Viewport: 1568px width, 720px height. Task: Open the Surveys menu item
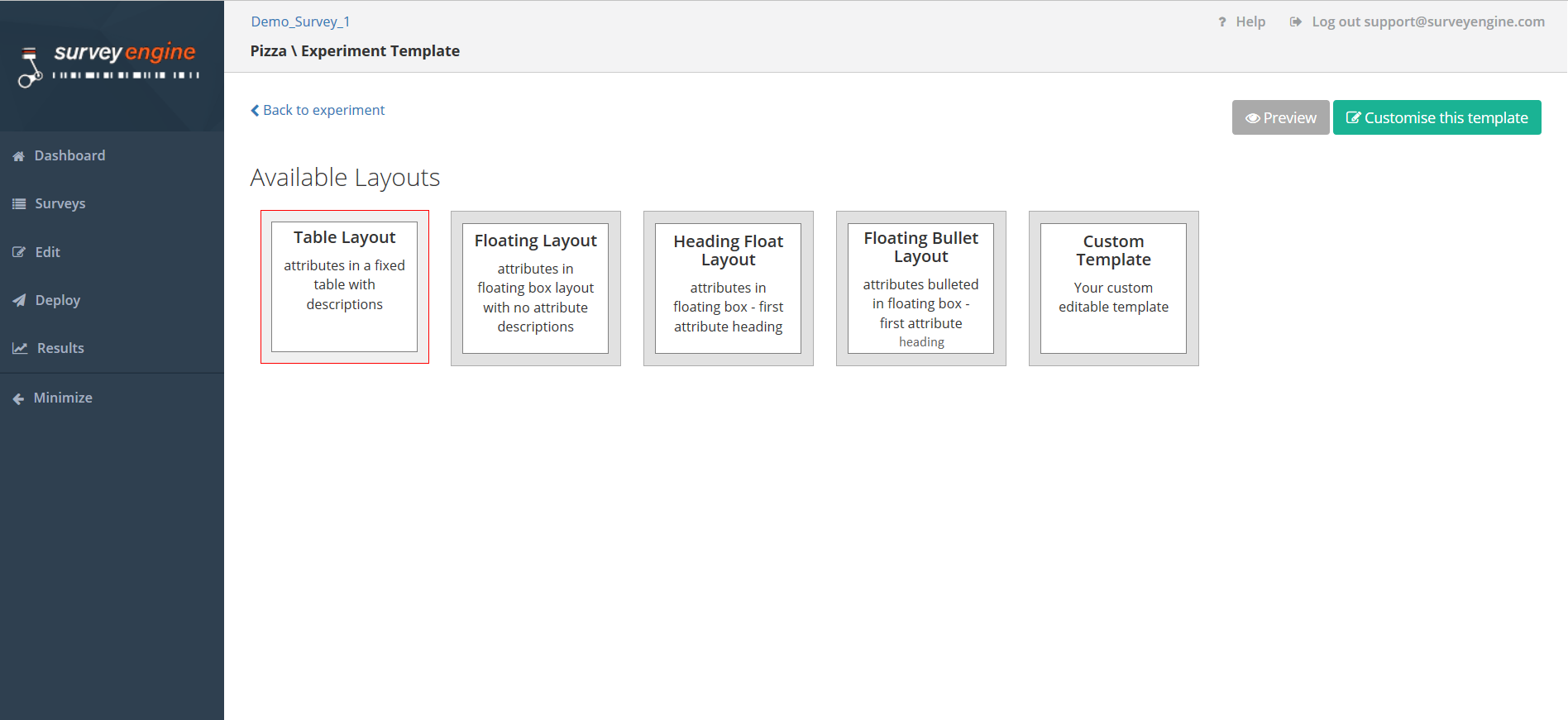[60, 204]
